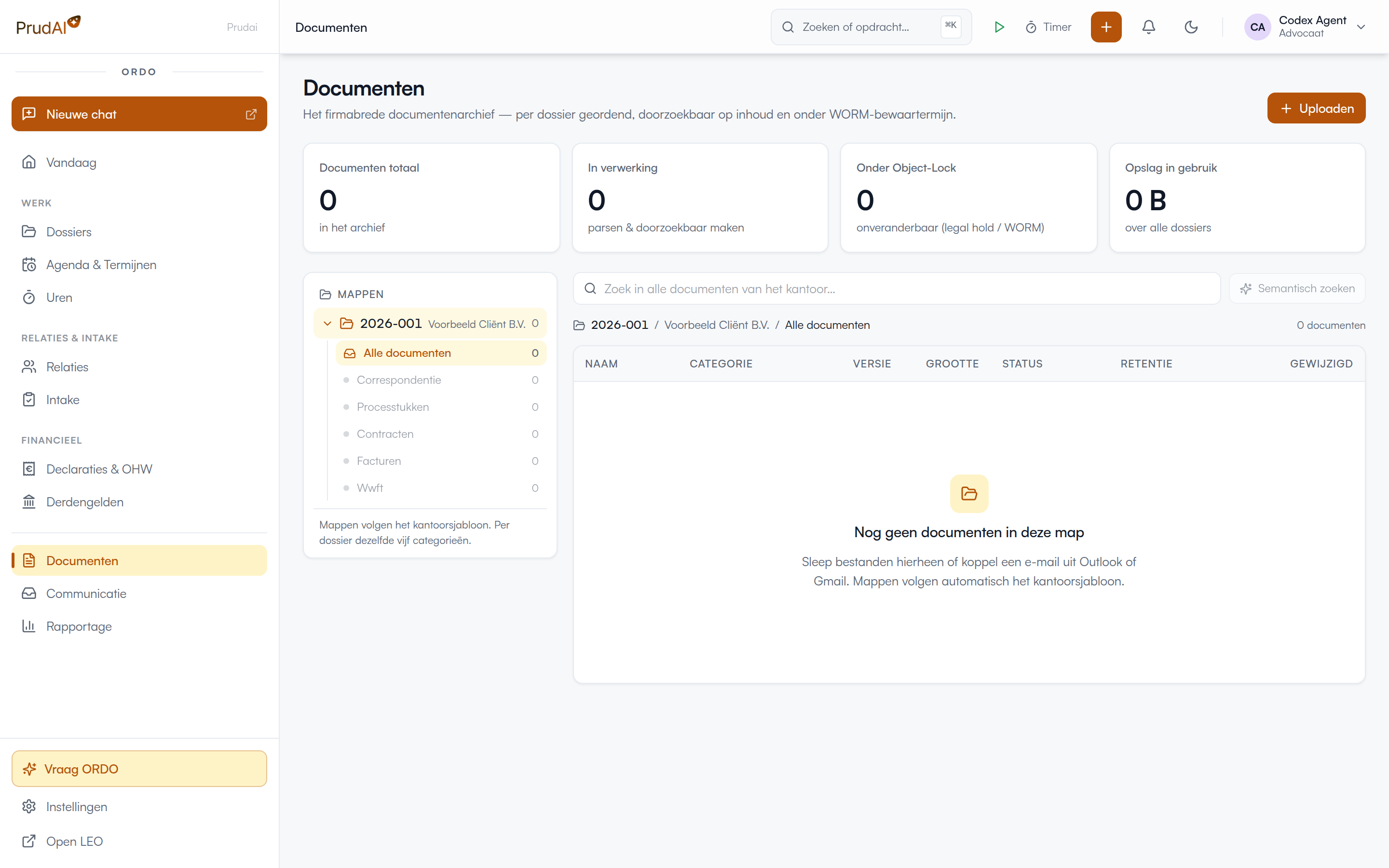
Task: Click the Vraag ORDO button
Action: click(x=139, y=769)
